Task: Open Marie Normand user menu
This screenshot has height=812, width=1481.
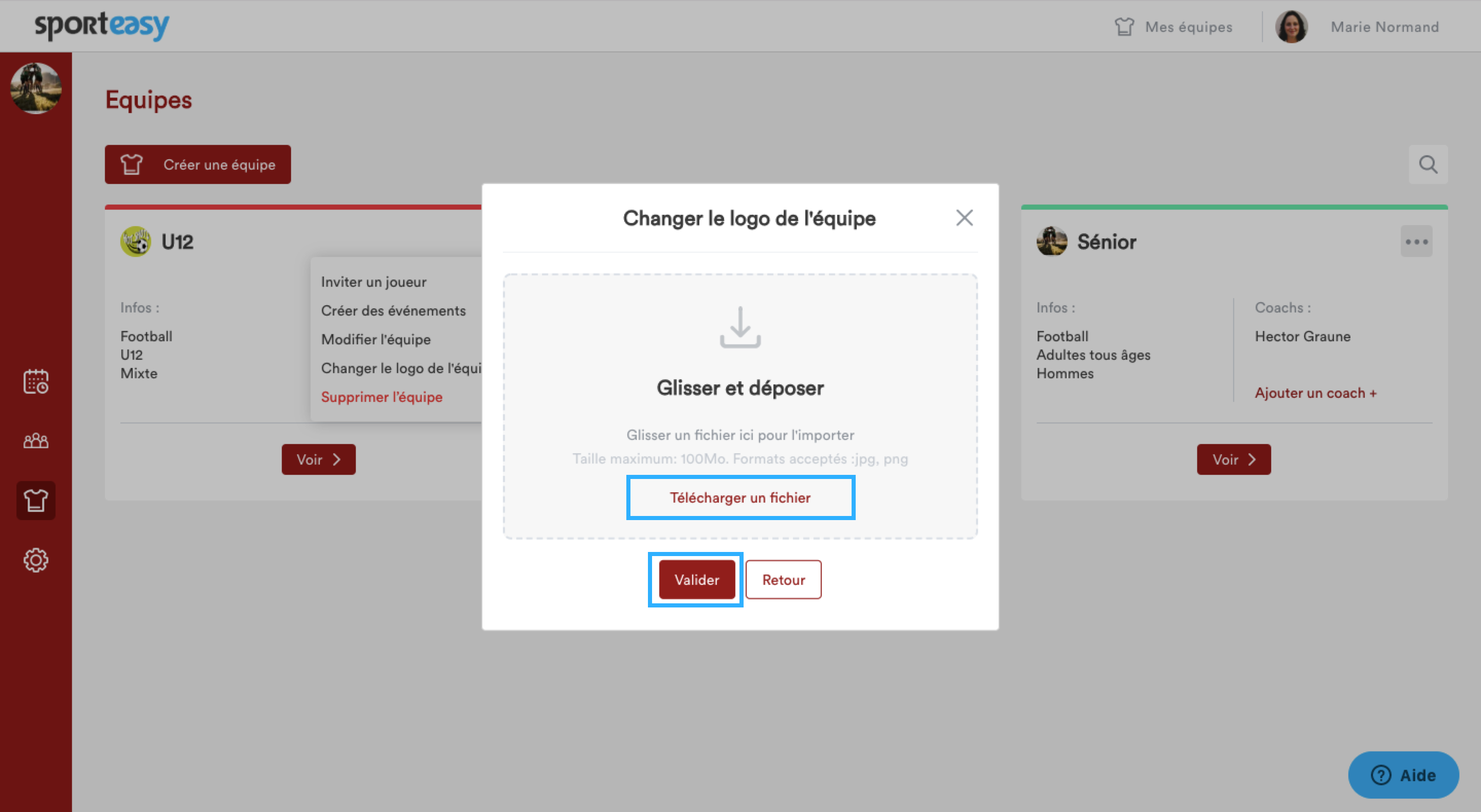Action: pyautogui.click(x=1384, y=27)
